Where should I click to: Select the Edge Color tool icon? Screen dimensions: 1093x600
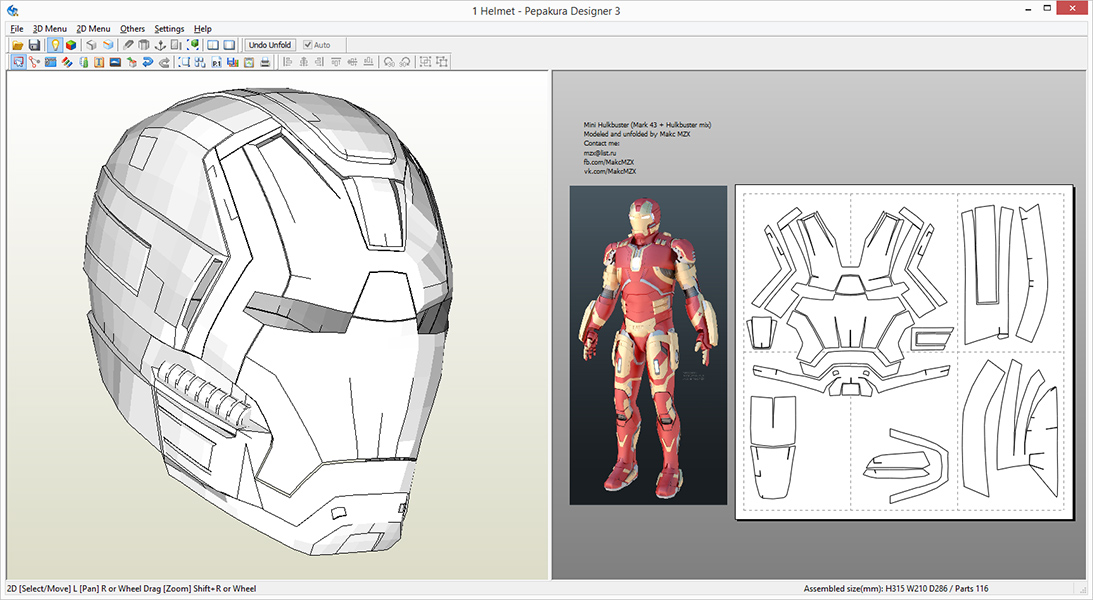point(67,62)
